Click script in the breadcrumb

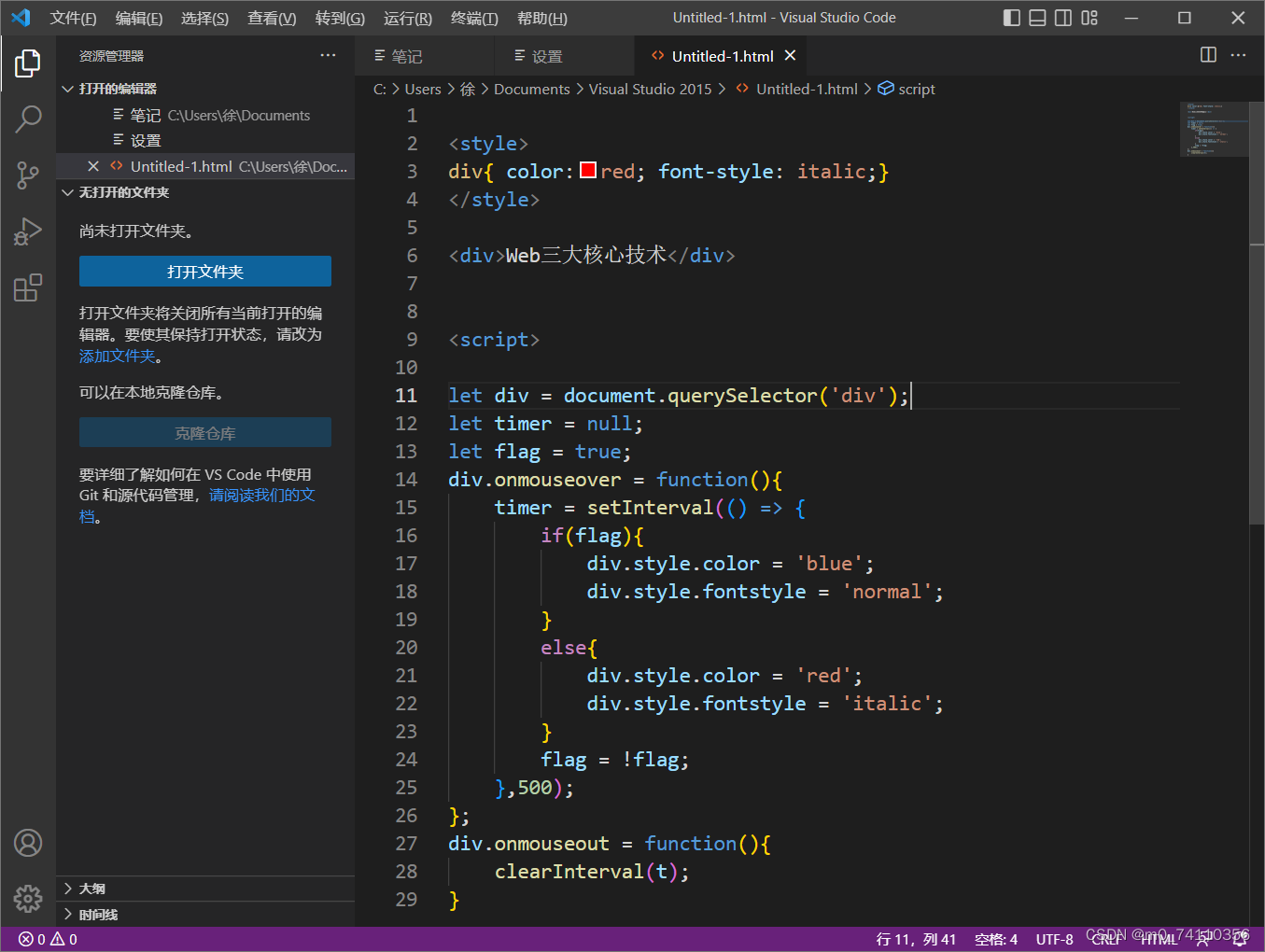pyautogui.click(x=917, y=89)
